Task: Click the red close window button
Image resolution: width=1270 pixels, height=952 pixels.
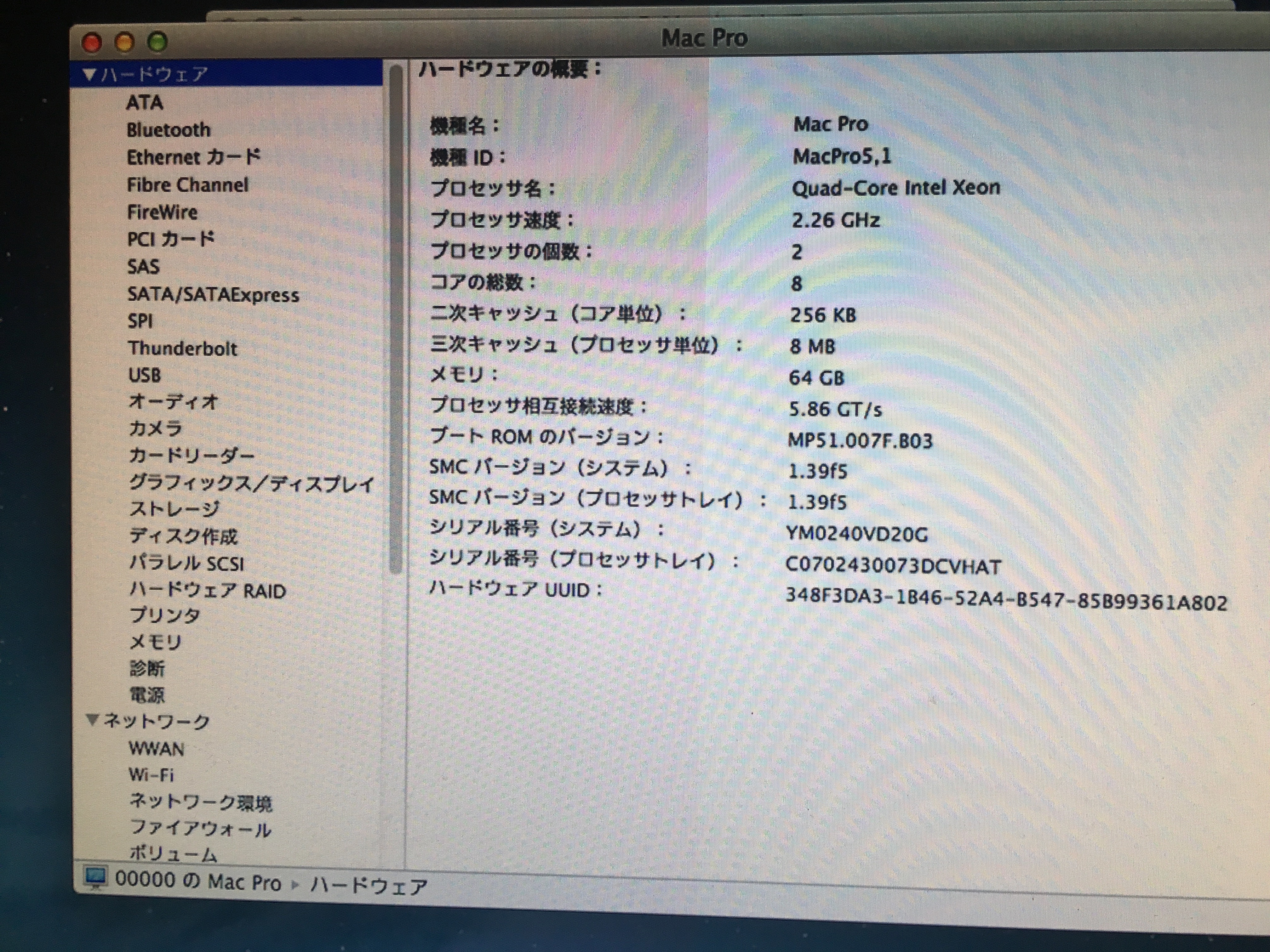Action: coord(92,42)
